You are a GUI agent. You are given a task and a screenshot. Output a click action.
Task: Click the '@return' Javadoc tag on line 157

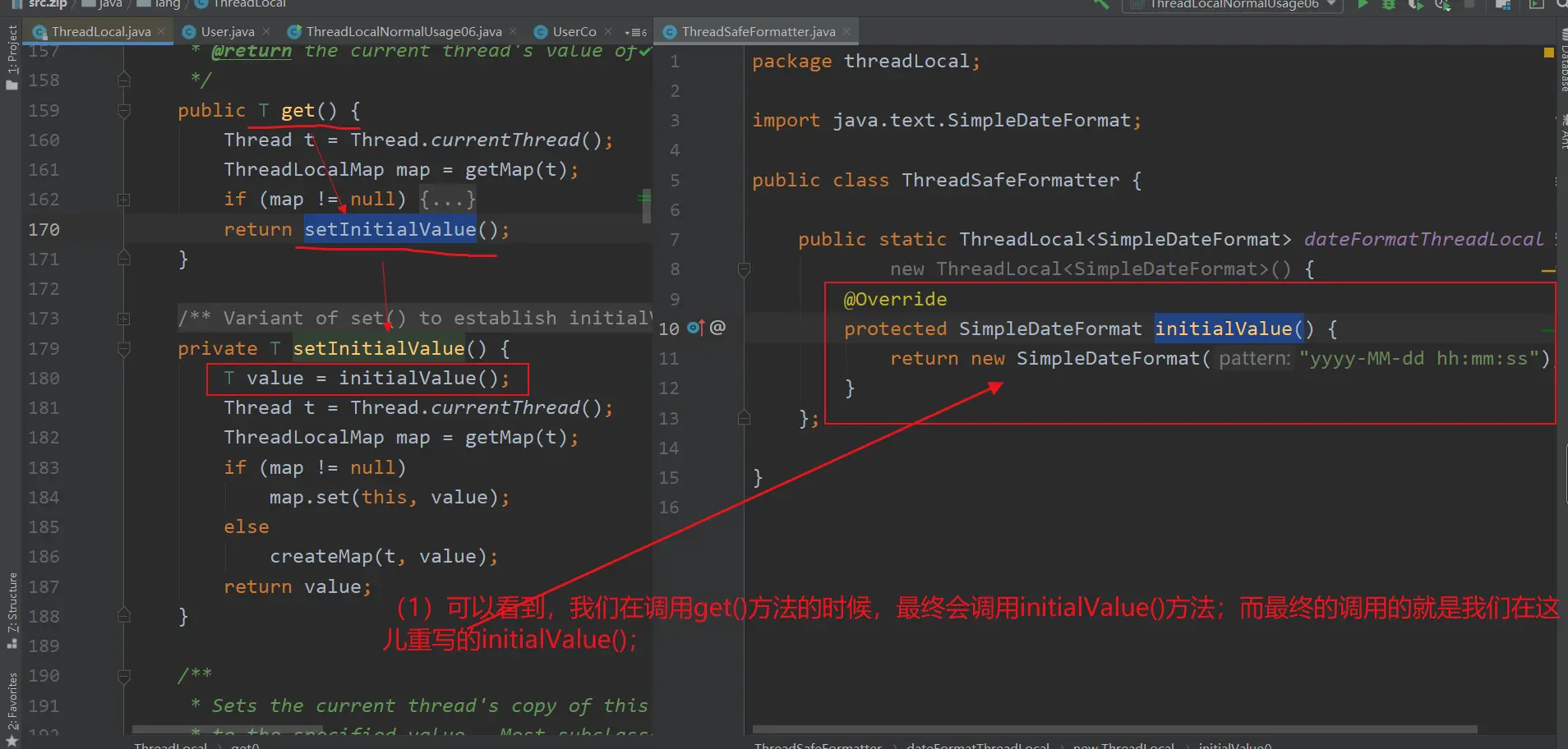[x=251, y=51]
